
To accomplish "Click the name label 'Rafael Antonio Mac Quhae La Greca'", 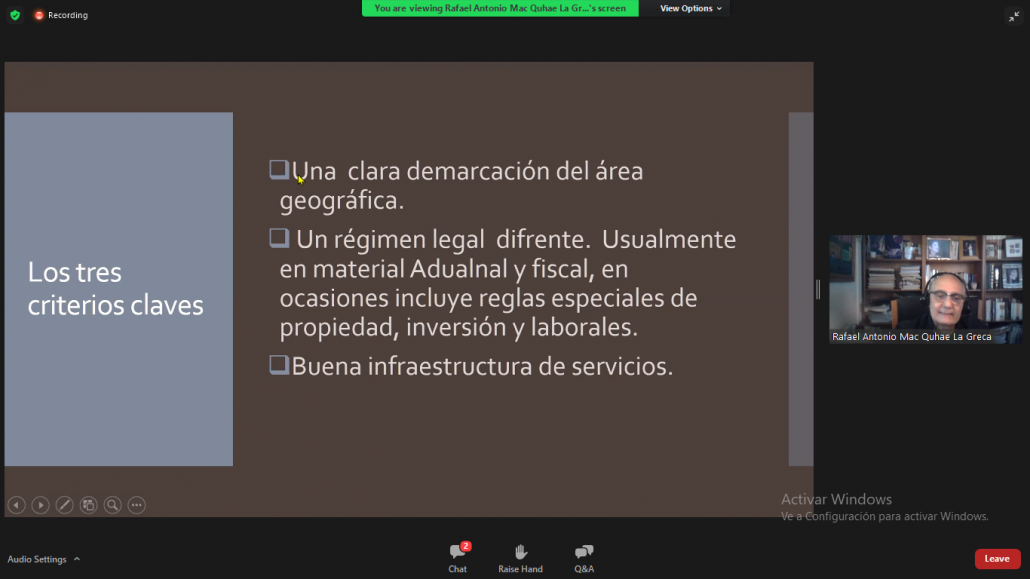I will pyautogui.click(x=912, y=336).
